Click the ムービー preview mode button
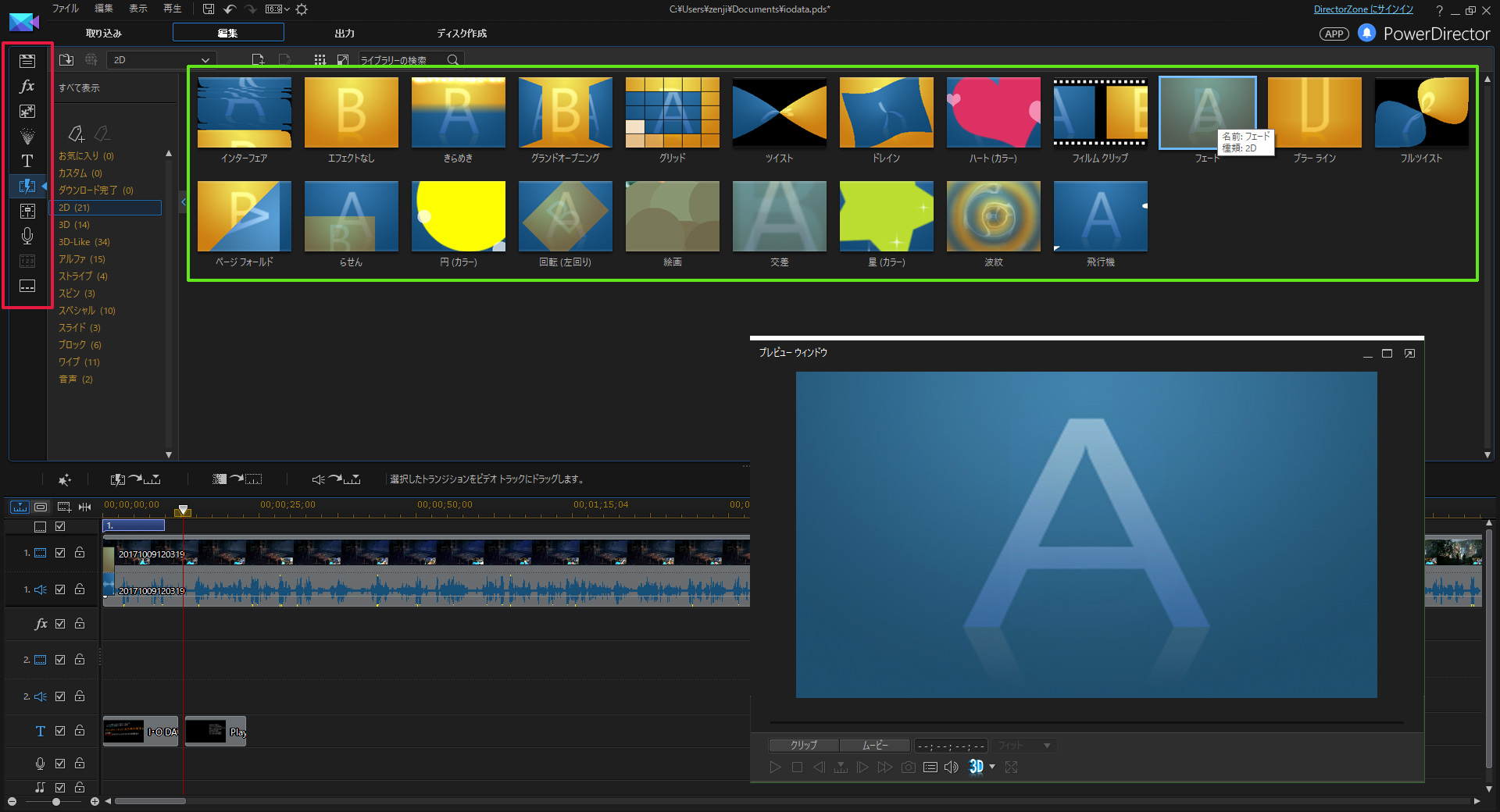The width and height of the screenshot is (1500, 812). point(874,746)
